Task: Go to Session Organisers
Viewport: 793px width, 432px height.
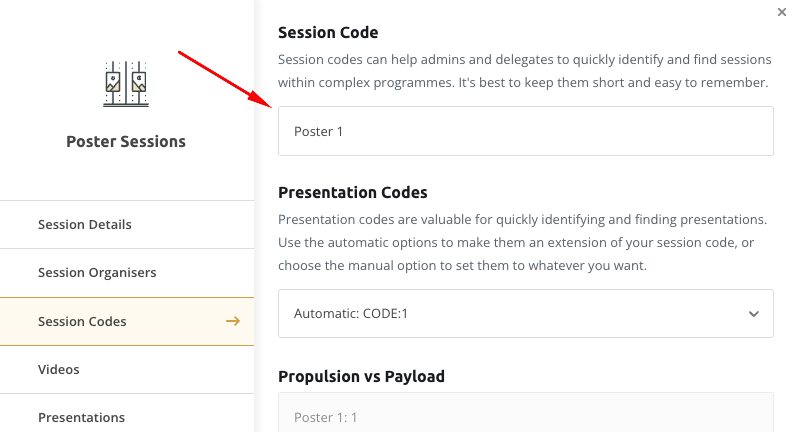Action: [x=127, y=273]
